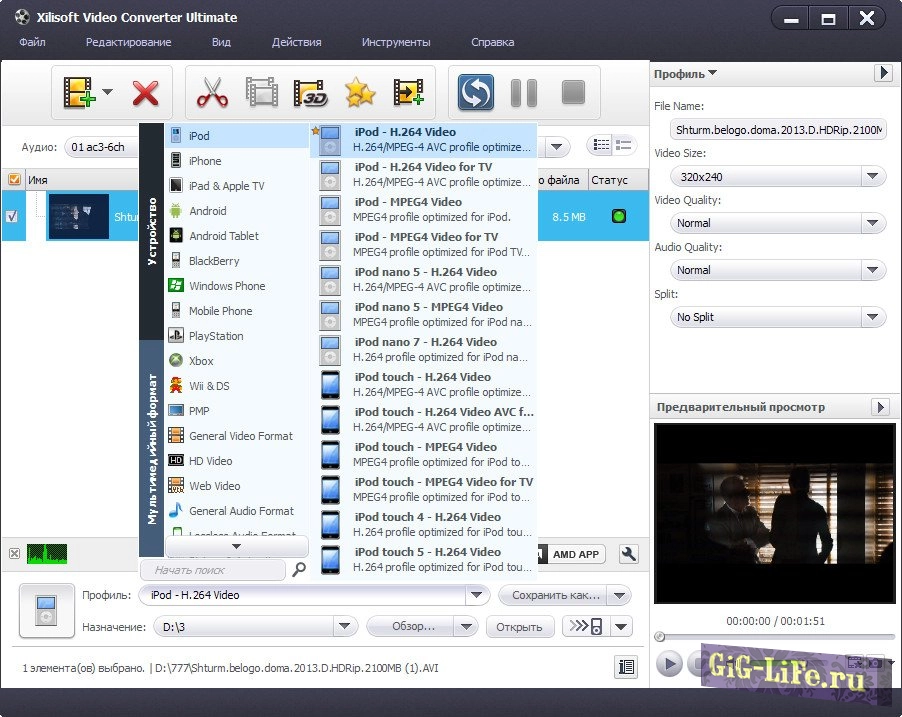Screen dimensions: 902x717
Task: Expand the Video Size 320x240 dropdown
Action: pos(777,177)
